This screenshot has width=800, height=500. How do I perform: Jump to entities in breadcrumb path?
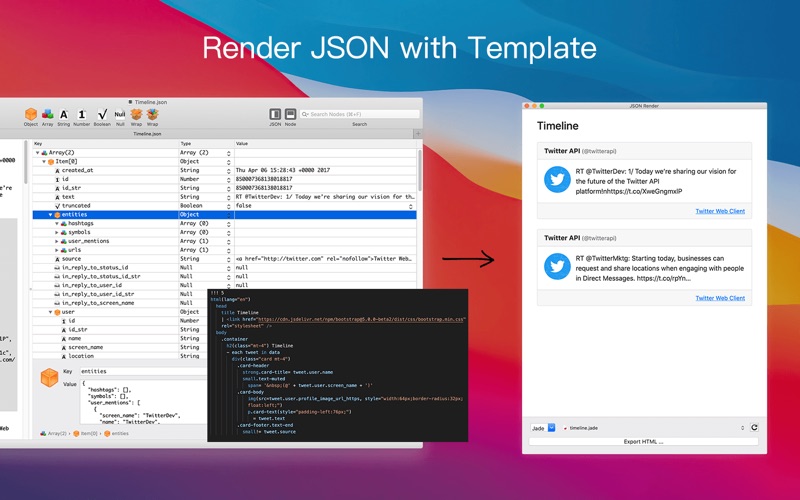(x=116, y=434)
